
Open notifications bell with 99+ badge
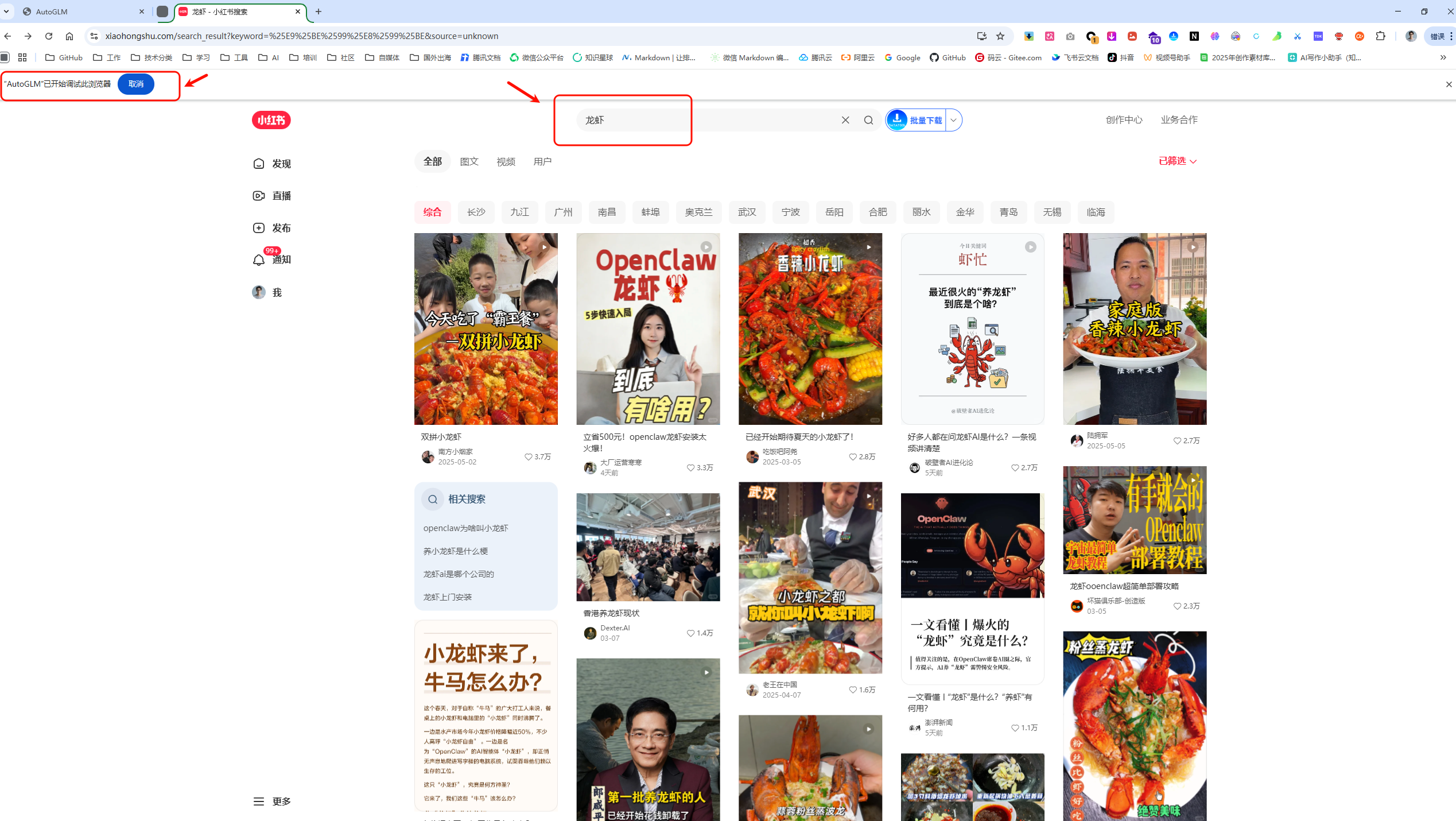tap(259, 260)
